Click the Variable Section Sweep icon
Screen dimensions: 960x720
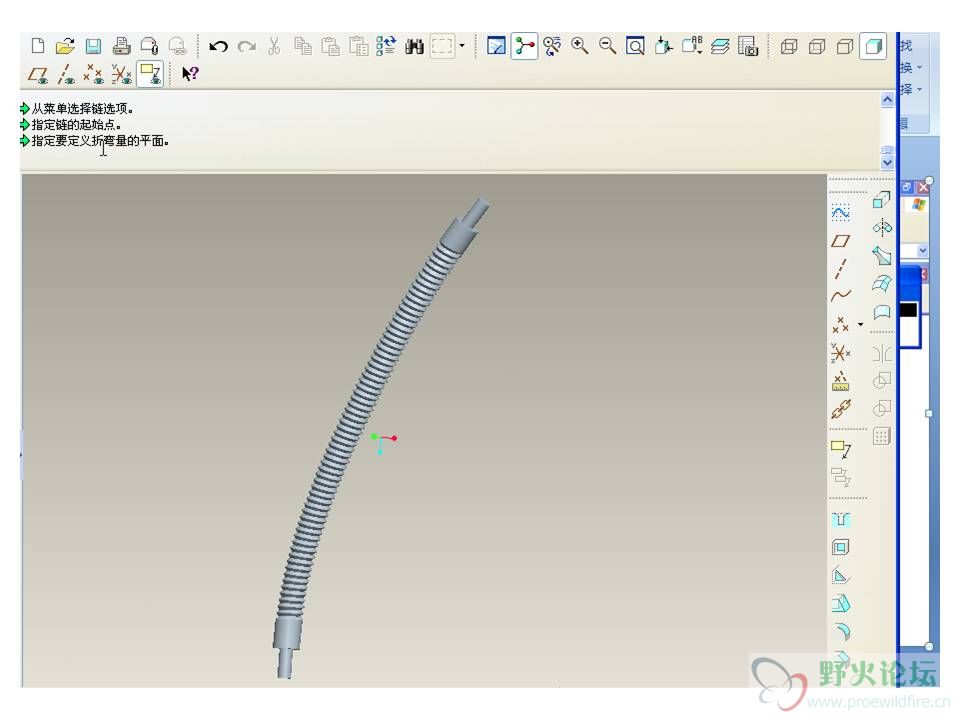click(882, 256)
